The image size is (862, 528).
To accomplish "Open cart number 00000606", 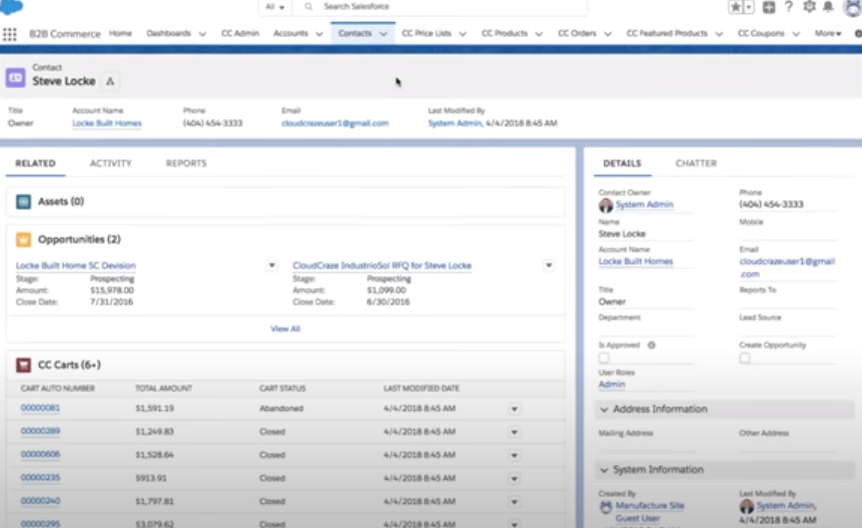I will 40,454.
